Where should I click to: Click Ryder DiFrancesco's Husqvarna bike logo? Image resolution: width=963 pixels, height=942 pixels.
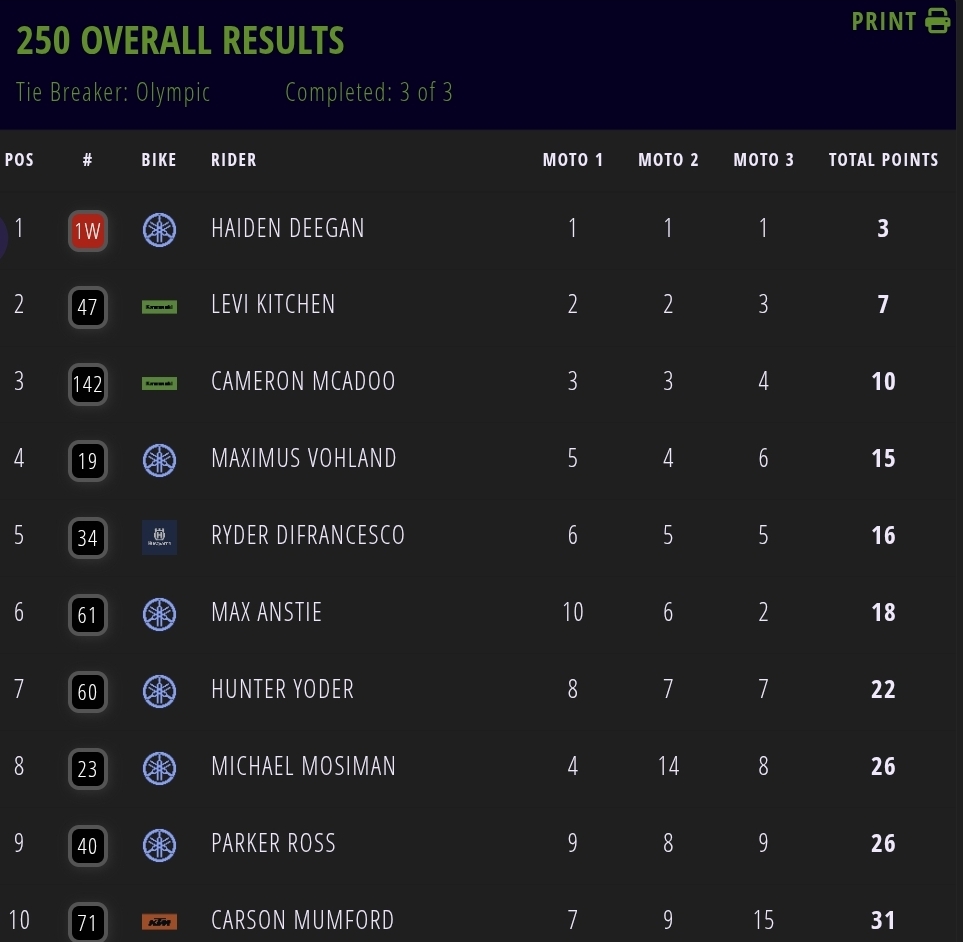tap(159, 537)
